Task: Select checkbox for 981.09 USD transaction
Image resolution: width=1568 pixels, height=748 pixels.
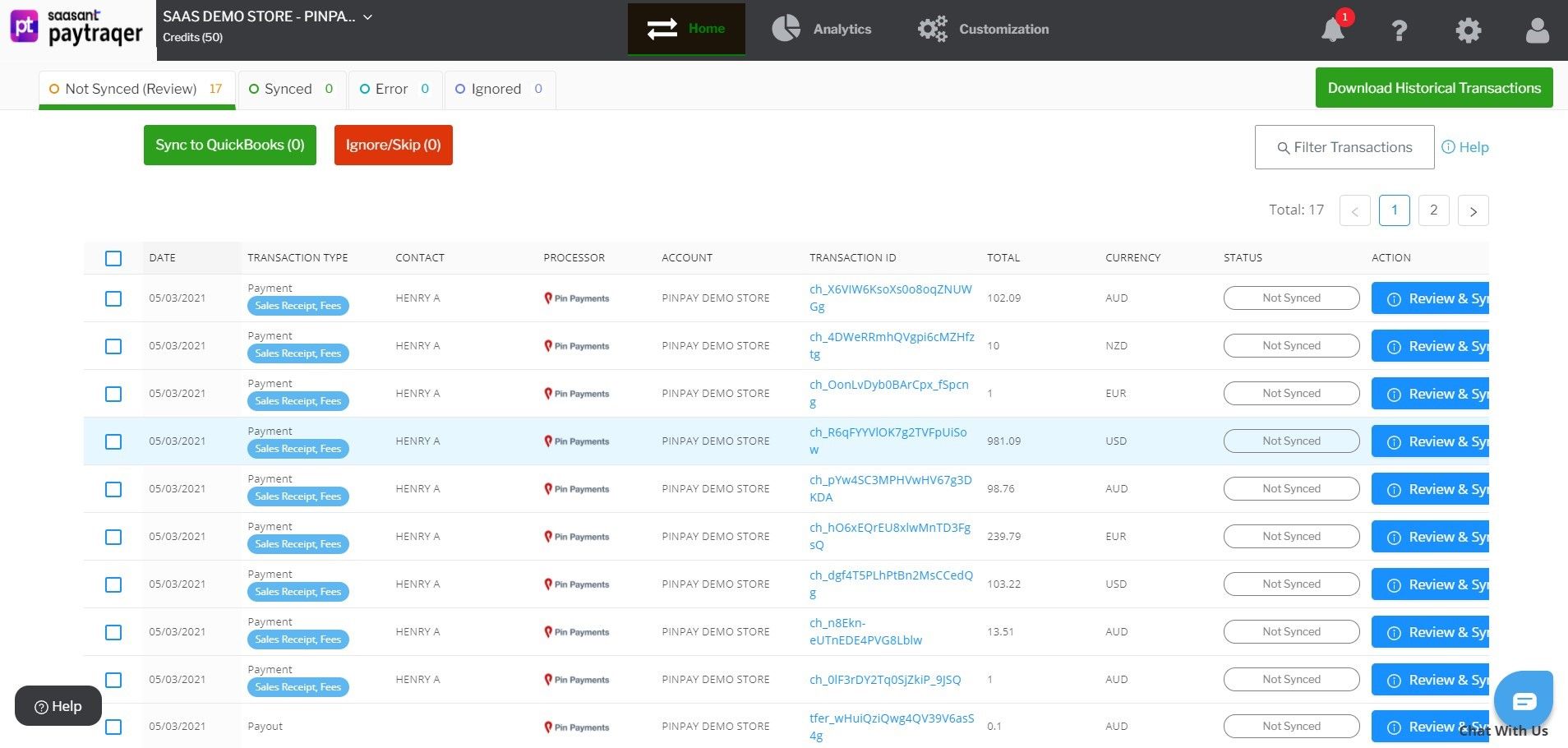Action: pyautogui.click(x=113, y=441)
